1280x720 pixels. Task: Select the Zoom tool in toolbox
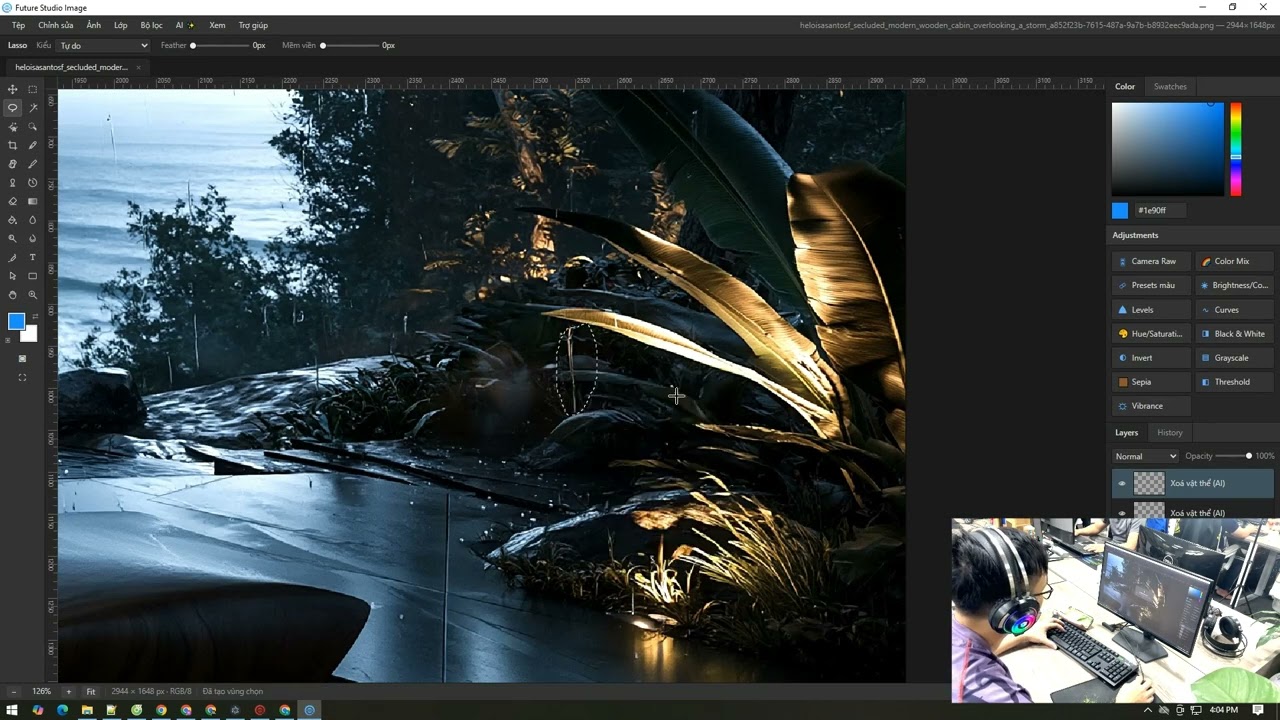[33, 295]
